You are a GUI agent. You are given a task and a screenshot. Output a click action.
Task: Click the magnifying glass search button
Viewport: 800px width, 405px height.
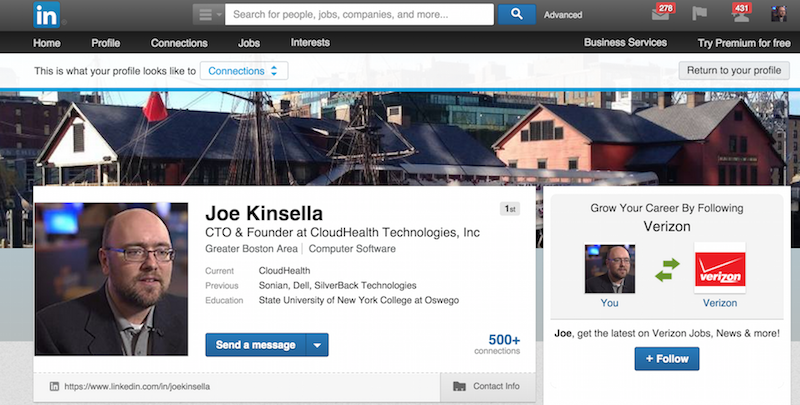click(x=516, y=14)
